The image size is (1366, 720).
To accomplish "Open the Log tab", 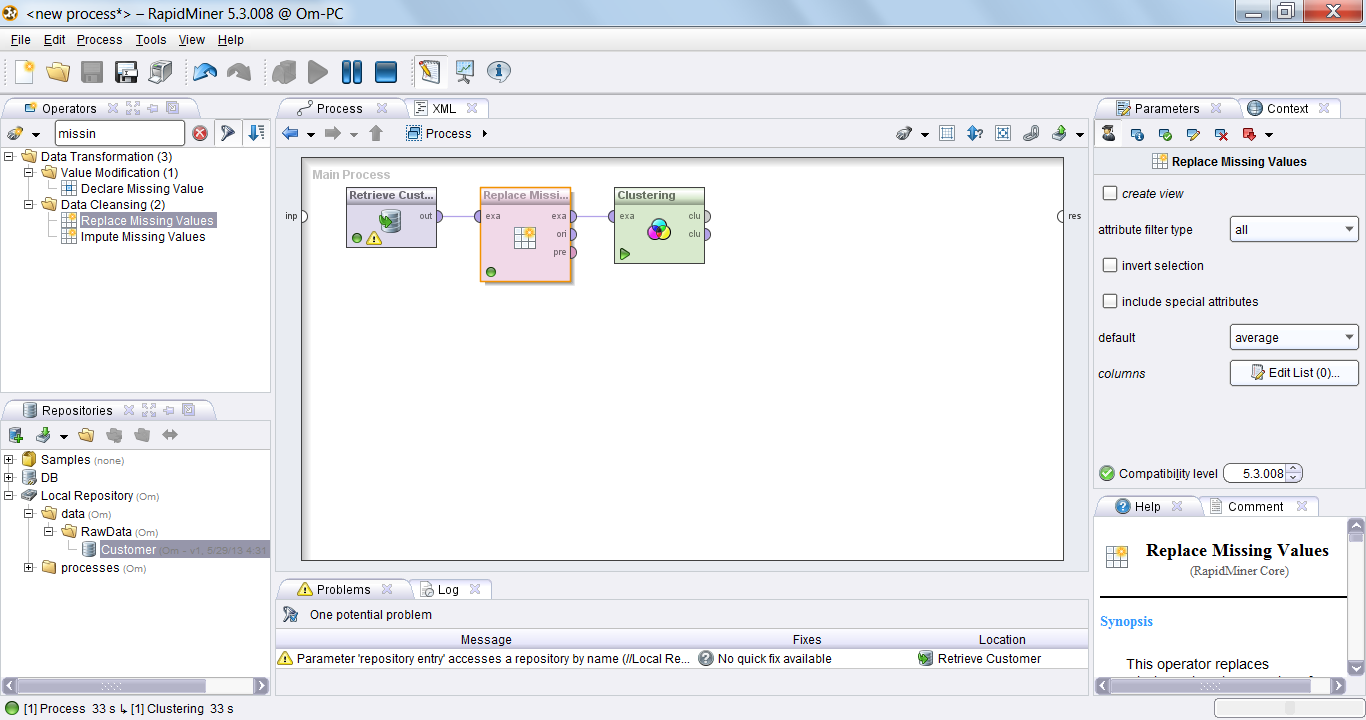I will 448,589.
